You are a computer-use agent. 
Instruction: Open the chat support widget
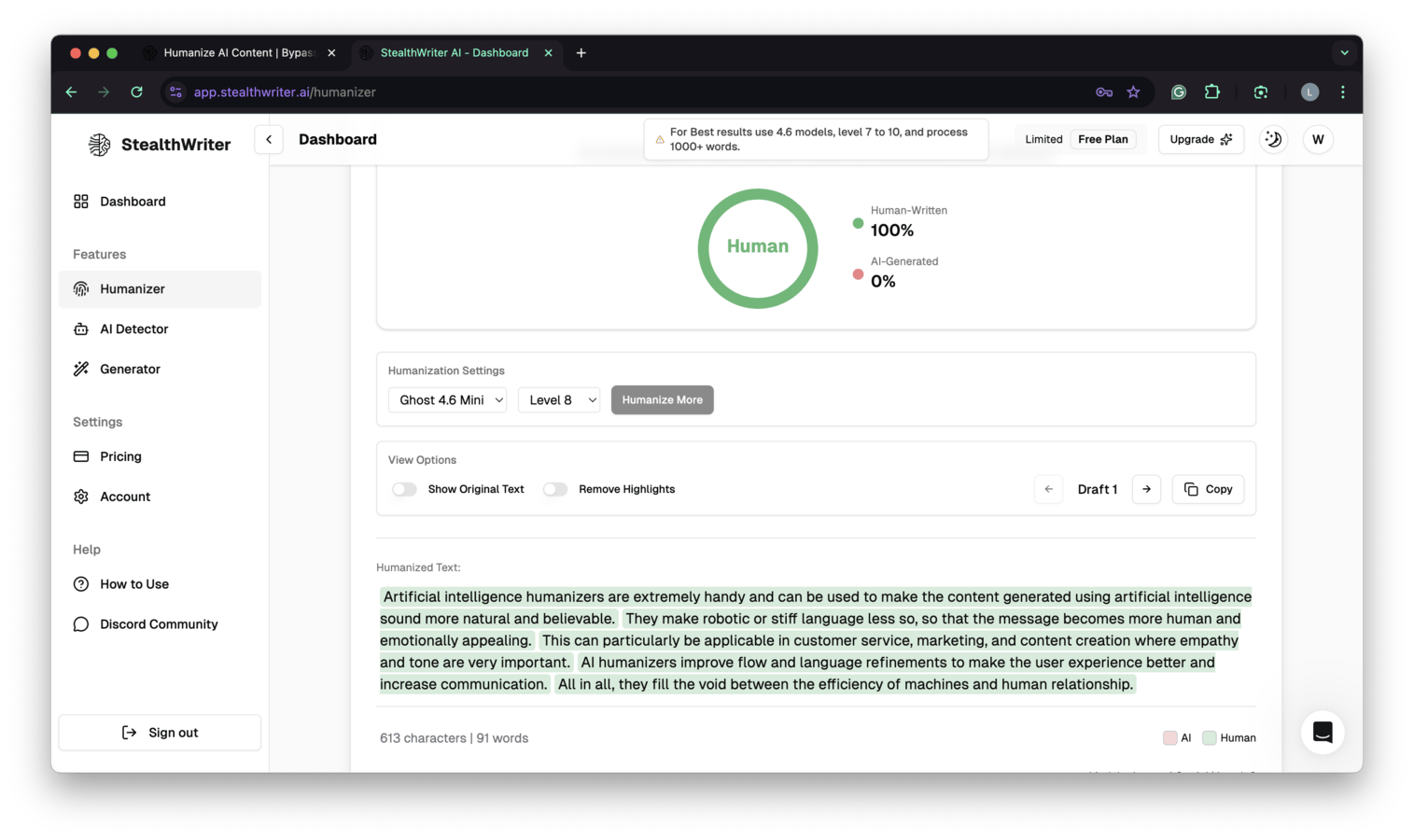point(1323,733)
